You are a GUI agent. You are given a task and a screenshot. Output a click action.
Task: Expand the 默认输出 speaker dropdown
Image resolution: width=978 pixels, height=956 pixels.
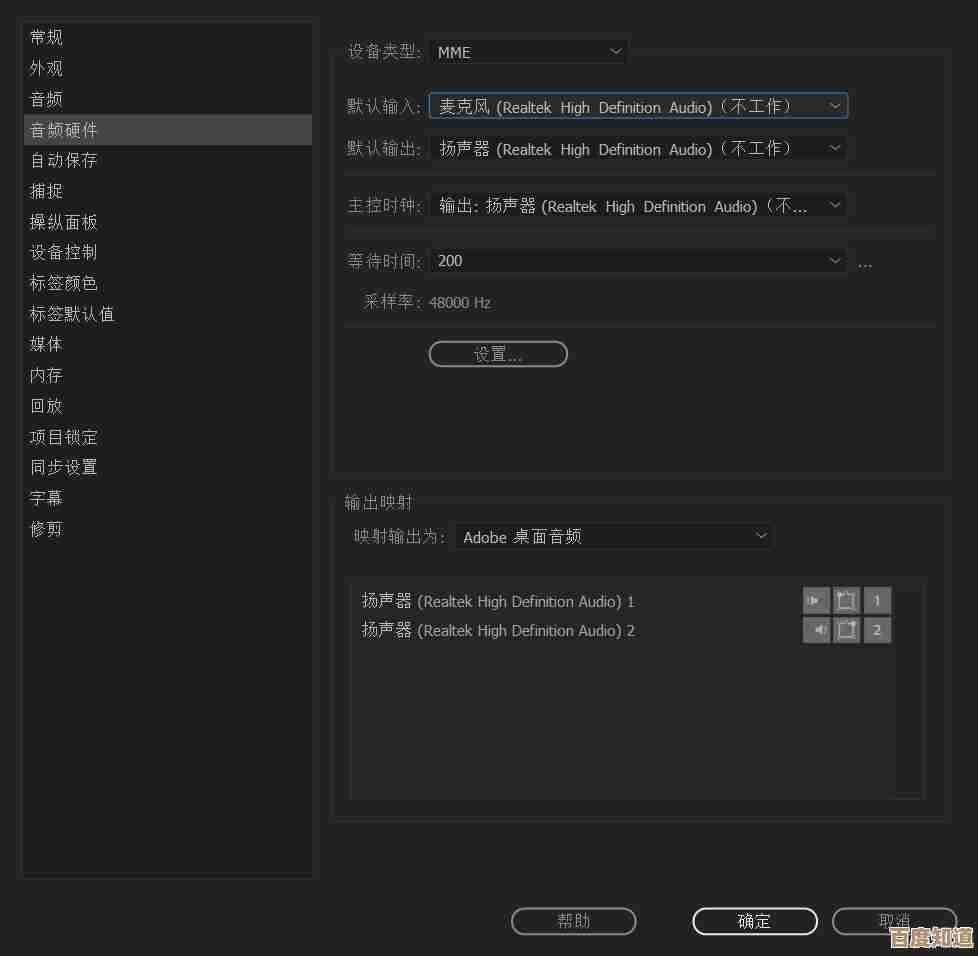pyautogui.click(x=638, y=149)
